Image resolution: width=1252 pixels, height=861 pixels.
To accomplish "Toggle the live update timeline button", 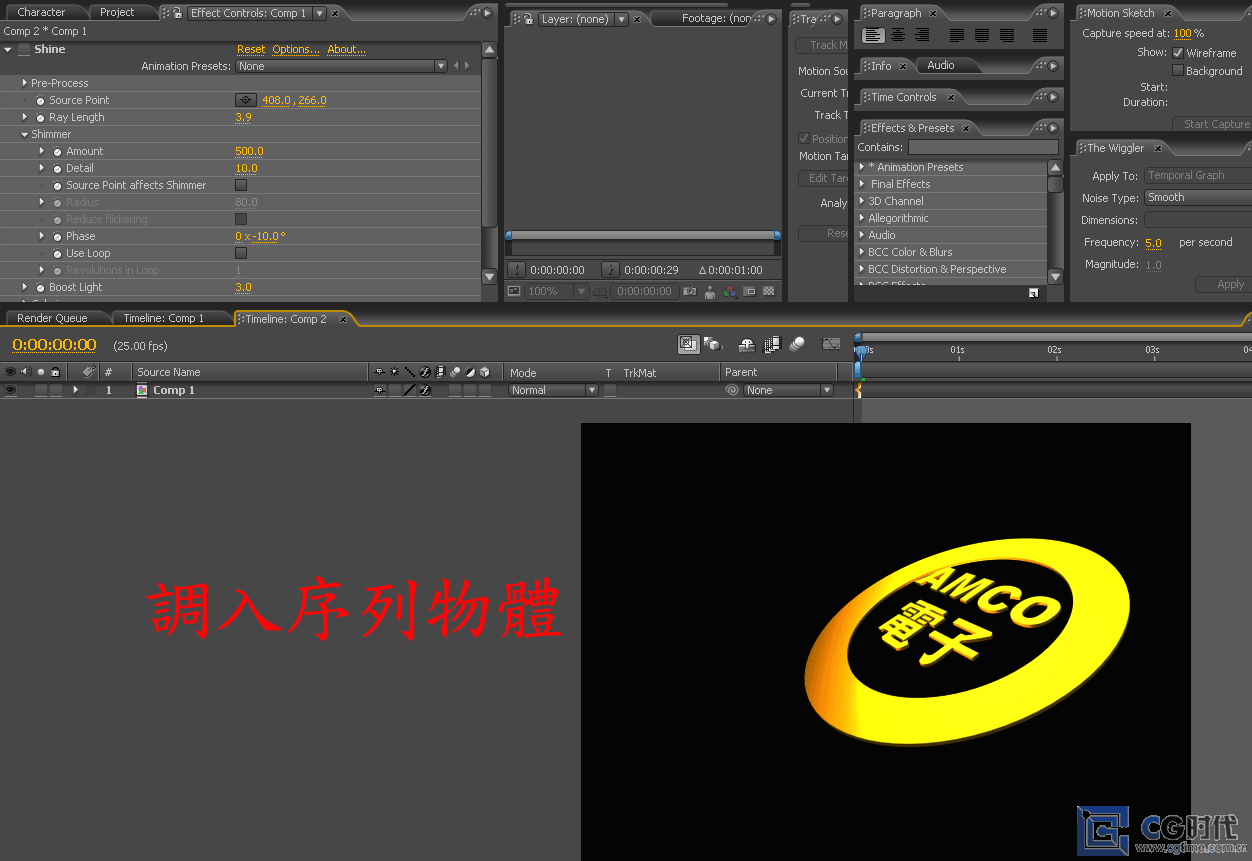I will point(688,344).
